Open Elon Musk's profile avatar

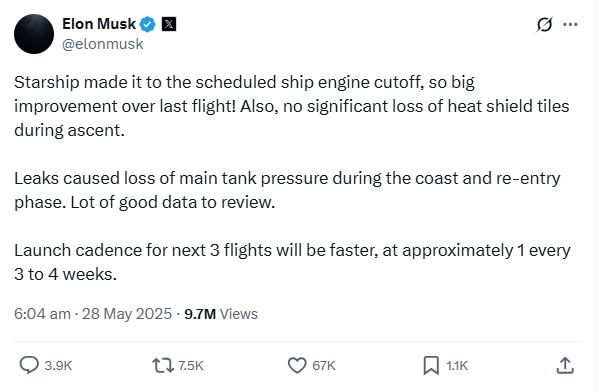tap(34, 34)
